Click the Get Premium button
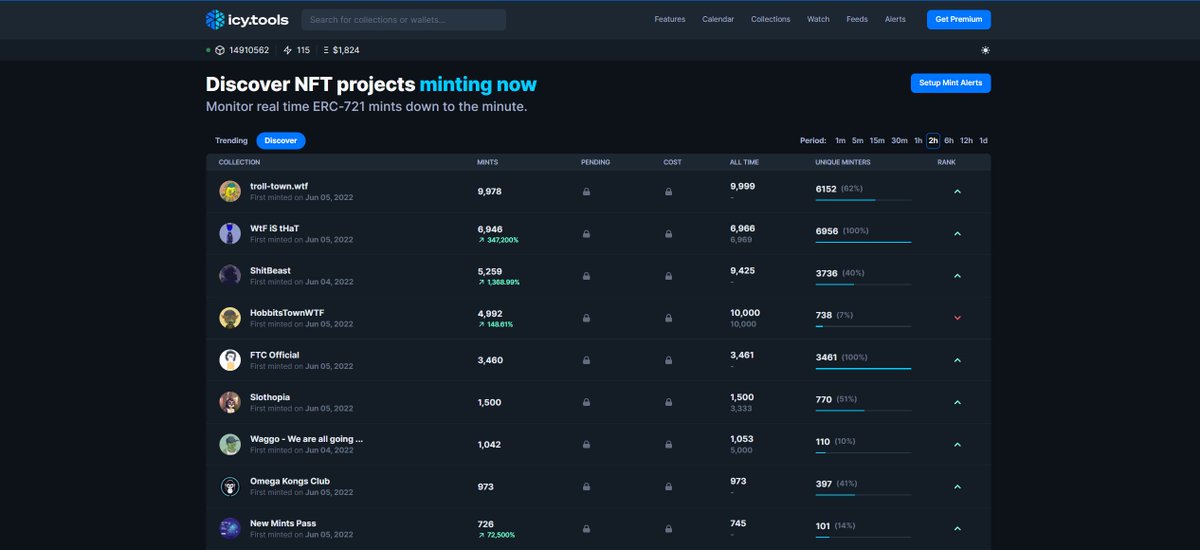 point(959,19)
